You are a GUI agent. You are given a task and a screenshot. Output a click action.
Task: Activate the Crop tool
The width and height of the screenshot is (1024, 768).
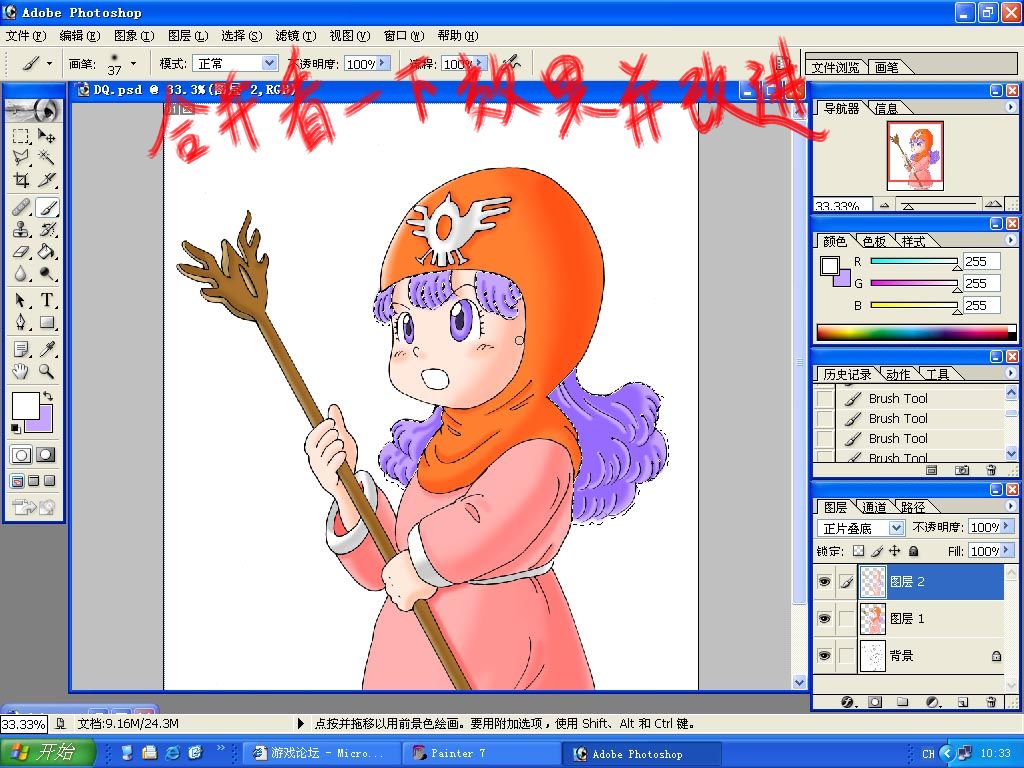[21, 180]
